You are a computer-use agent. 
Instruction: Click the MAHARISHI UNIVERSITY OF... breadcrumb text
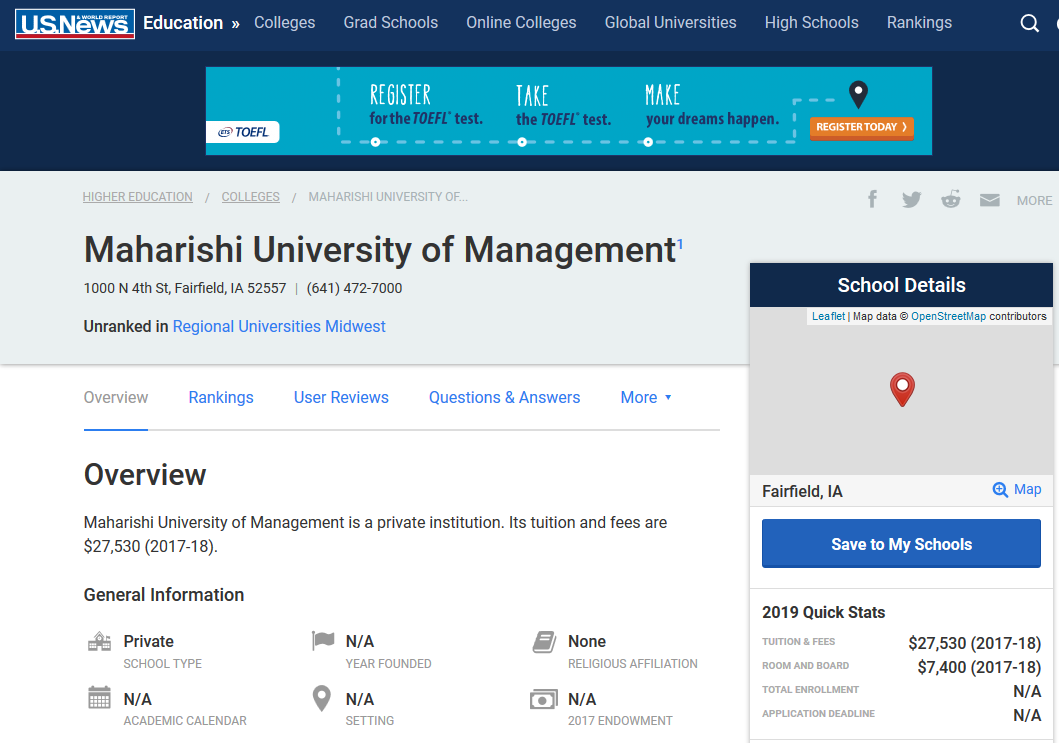click(388, 197)
